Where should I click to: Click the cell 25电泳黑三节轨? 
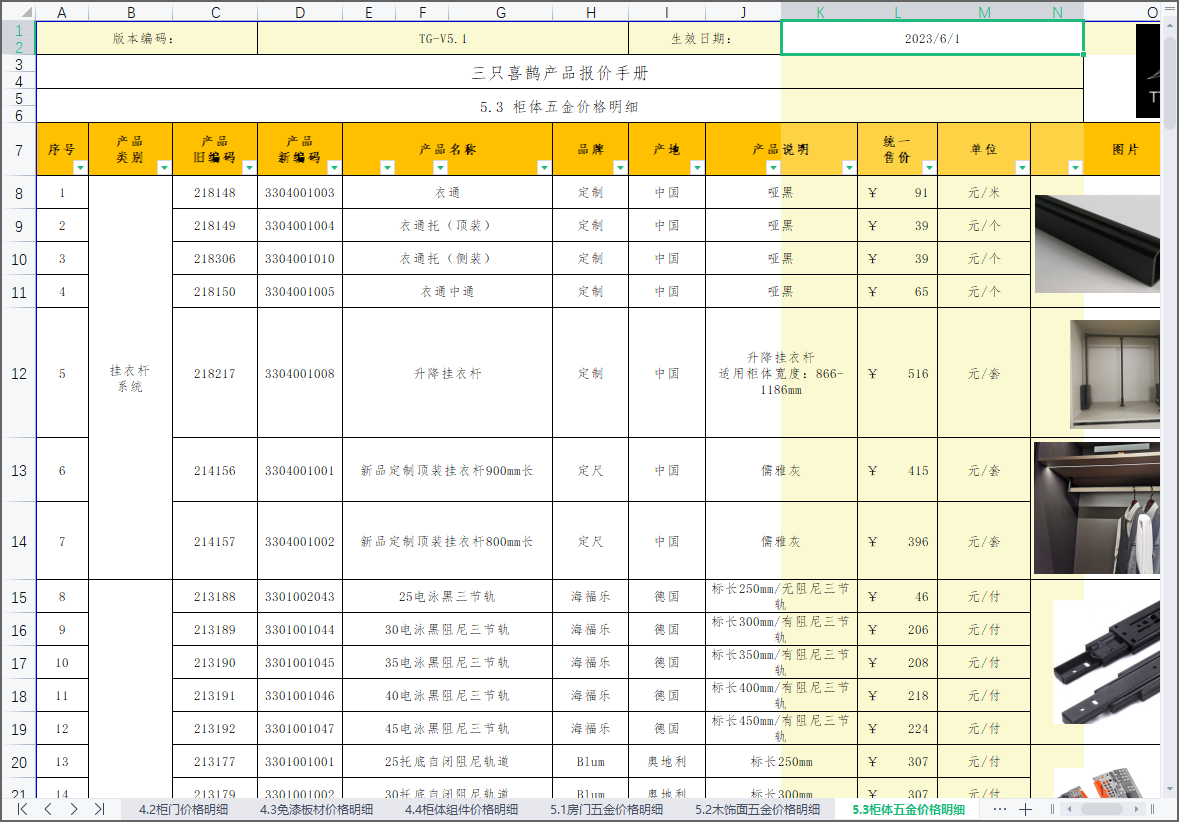(x=447, y=596)
